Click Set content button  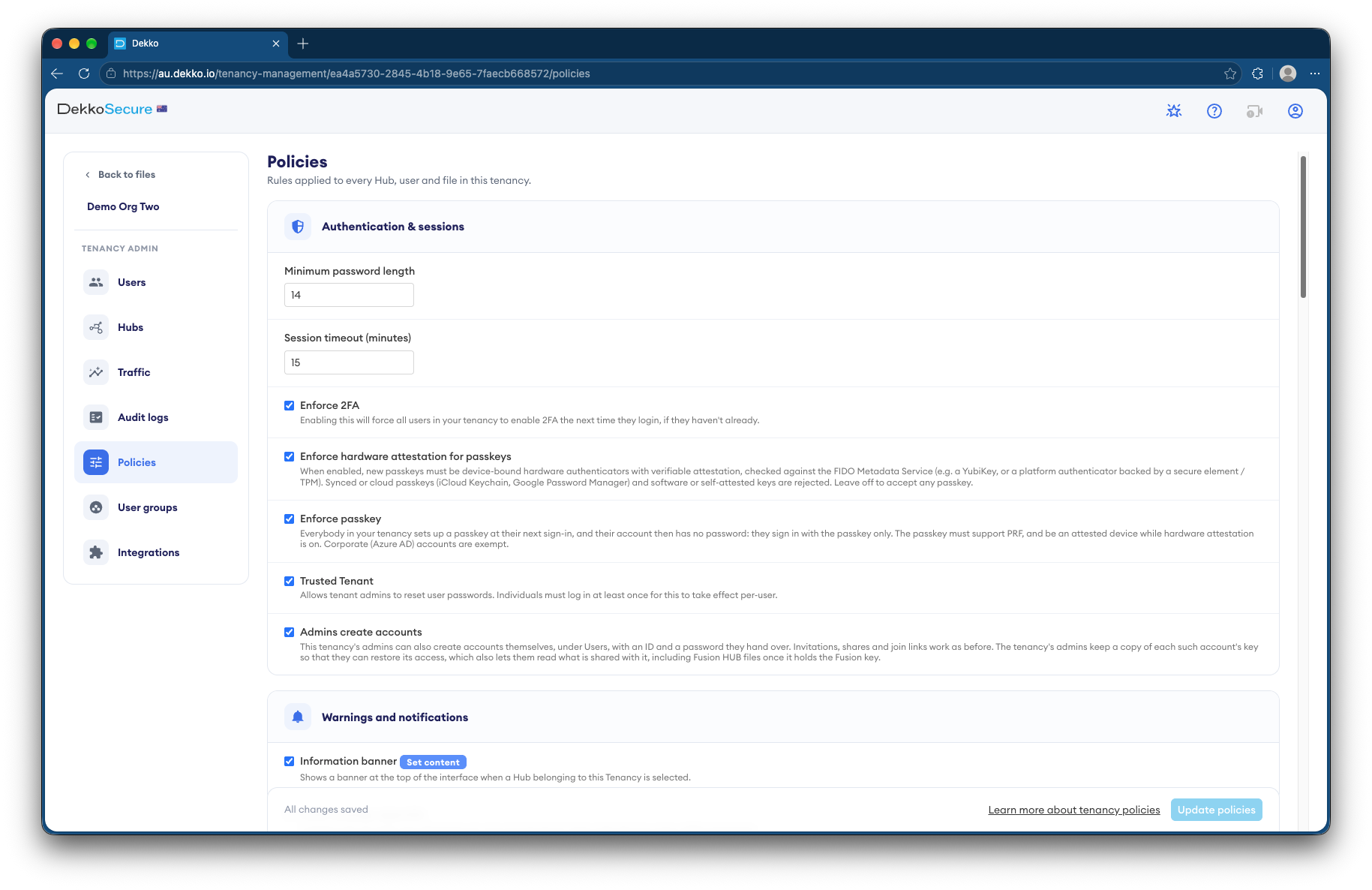433,762
